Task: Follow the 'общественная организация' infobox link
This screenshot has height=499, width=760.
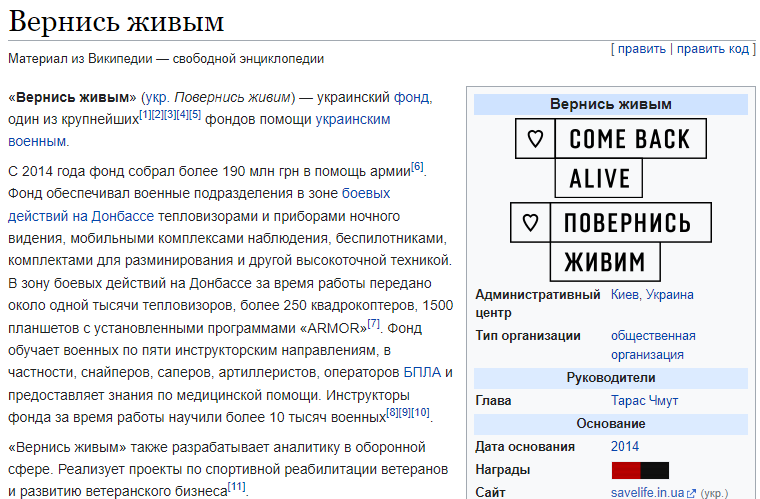Action: coord(653,345)
